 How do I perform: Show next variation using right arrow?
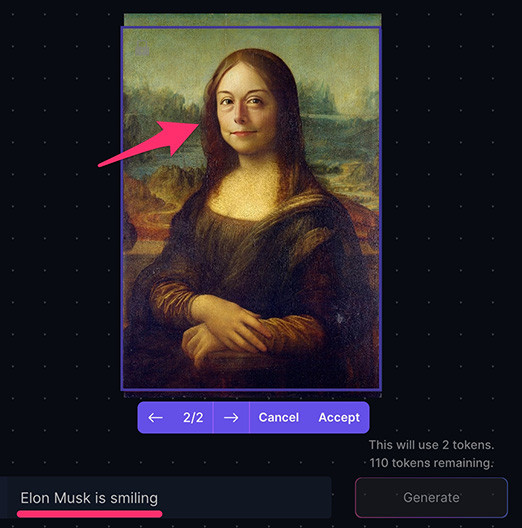coord(231,418)
